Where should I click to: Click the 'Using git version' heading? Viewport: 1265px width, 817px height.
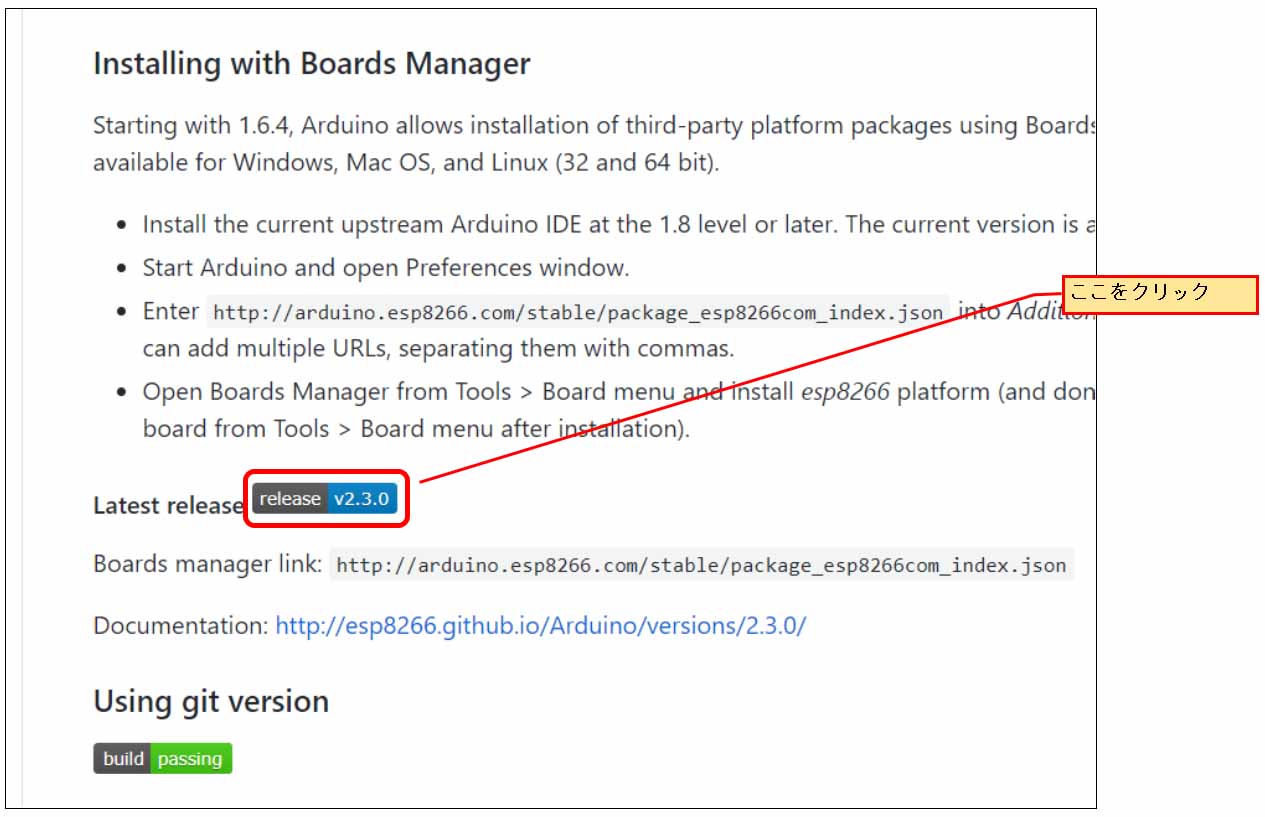pos(211,701)
